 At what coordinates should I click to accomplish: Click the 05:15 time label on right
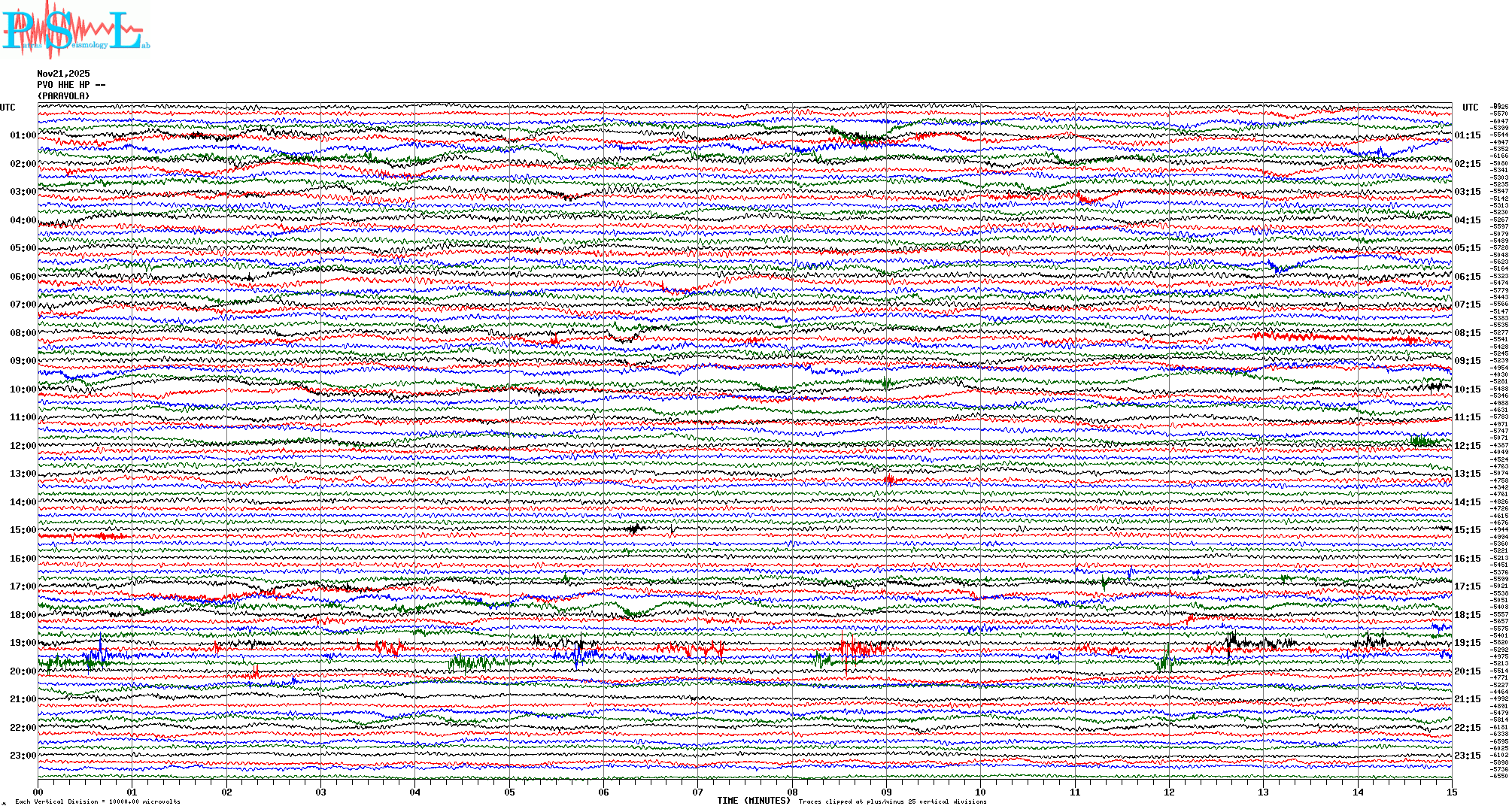click(x=1467, y=248)
